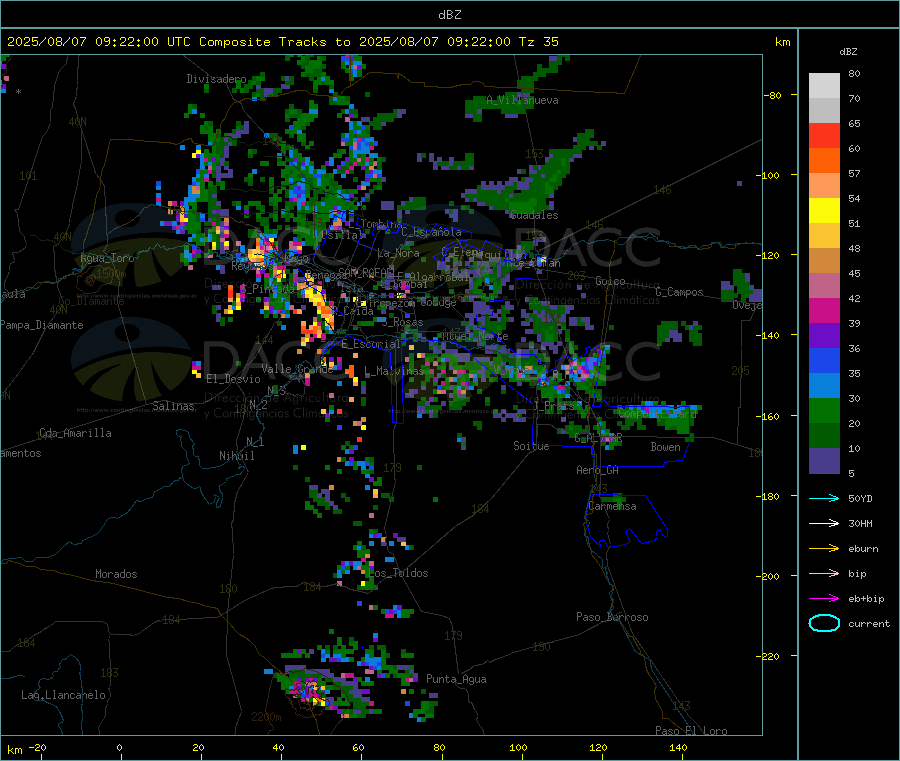Click the Nihuil map label
The height and width of the screenshot is (761, 900).
(x=236, y=456)
